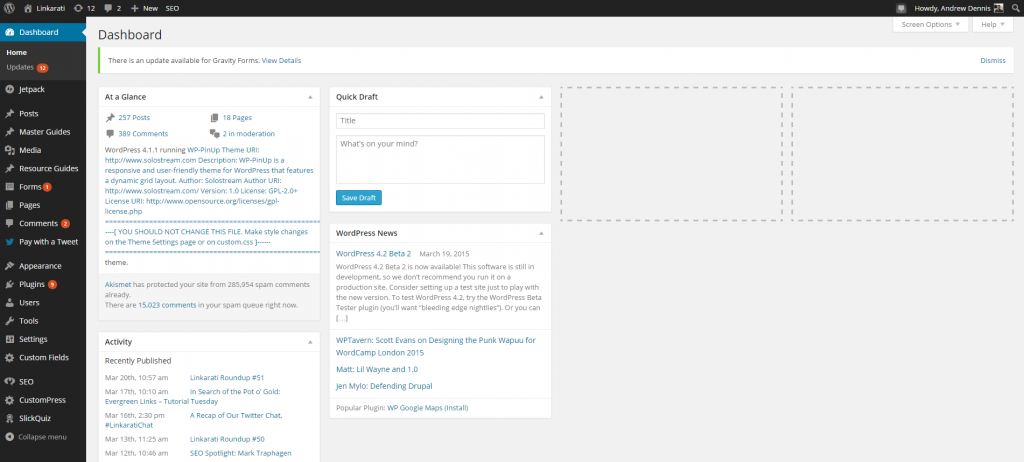
Task: Click the Andrew Dennis avatar thumbnail
Action: (x=999, y=8)
